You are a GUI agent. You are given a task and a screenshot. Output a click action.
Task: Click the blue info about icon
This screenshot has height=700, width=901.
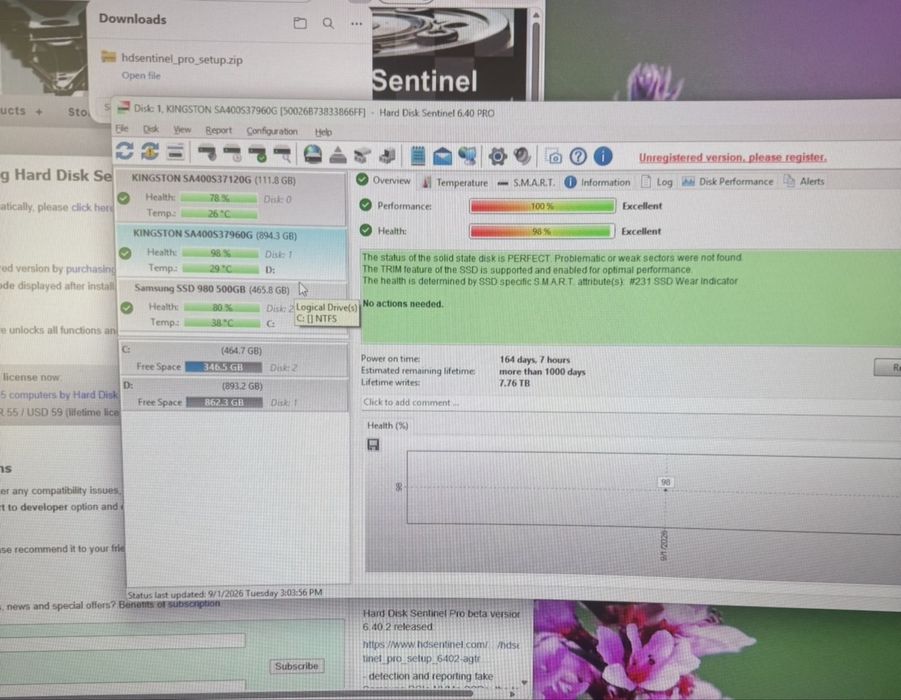pos(603,156)
